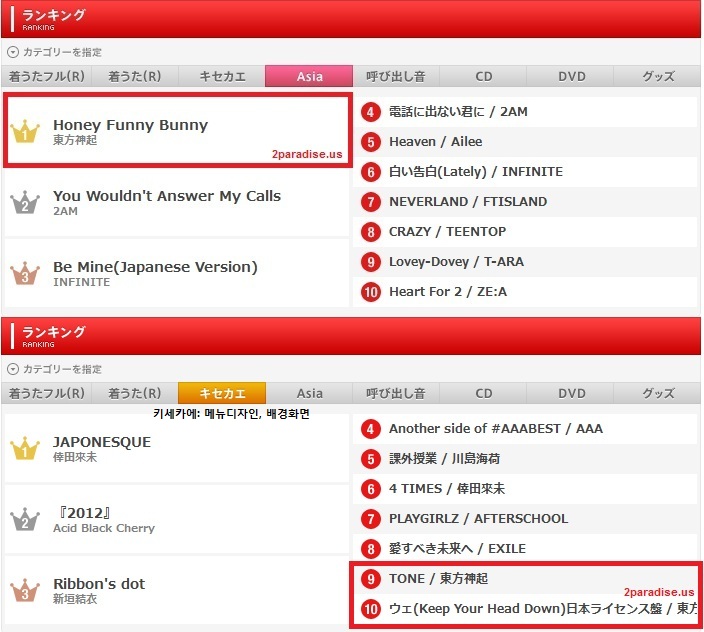Screen dimensions: 704x632
Task: Select 着うた(R) tab in lower ranking
Action: 135,393
